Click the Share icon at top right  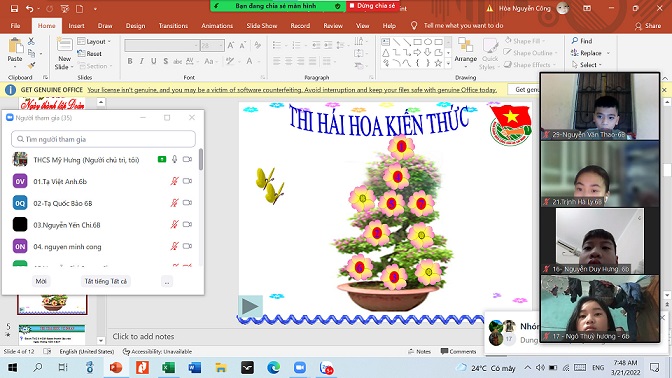[x=638, y=26]
